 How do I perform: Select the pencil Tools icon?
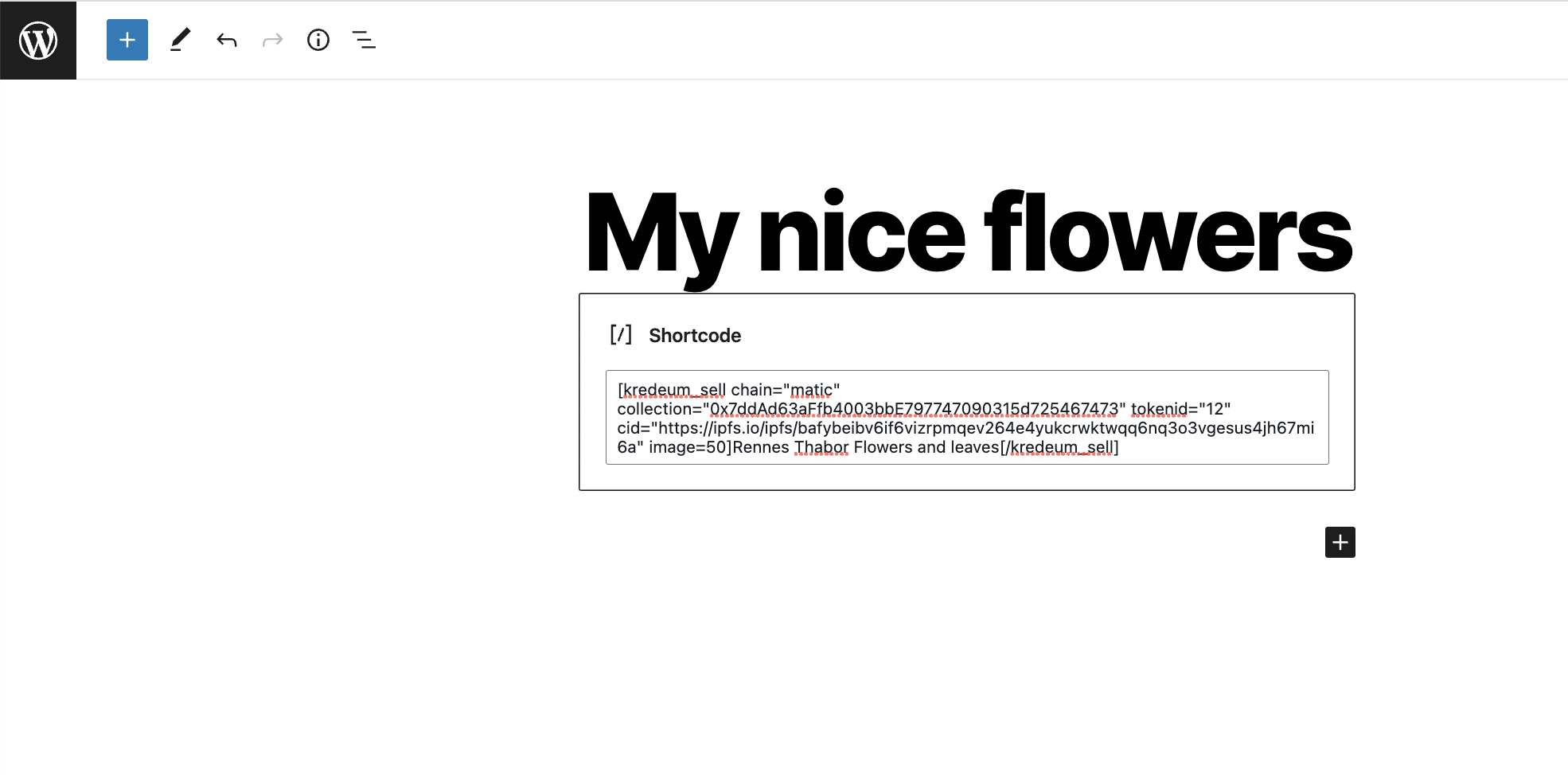pyautogui.click(x=181, y=40)
